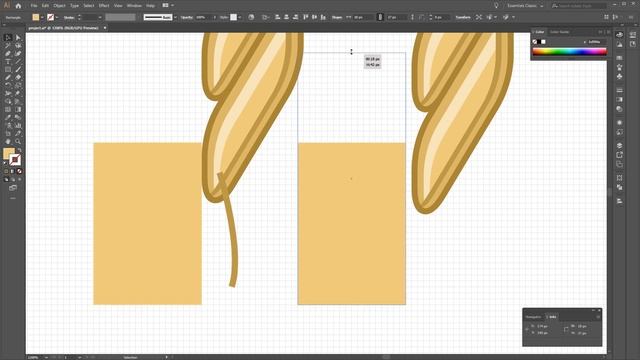Select the Curvature tool
This screenshot has height=360, width=640.
tap(18, 53)
